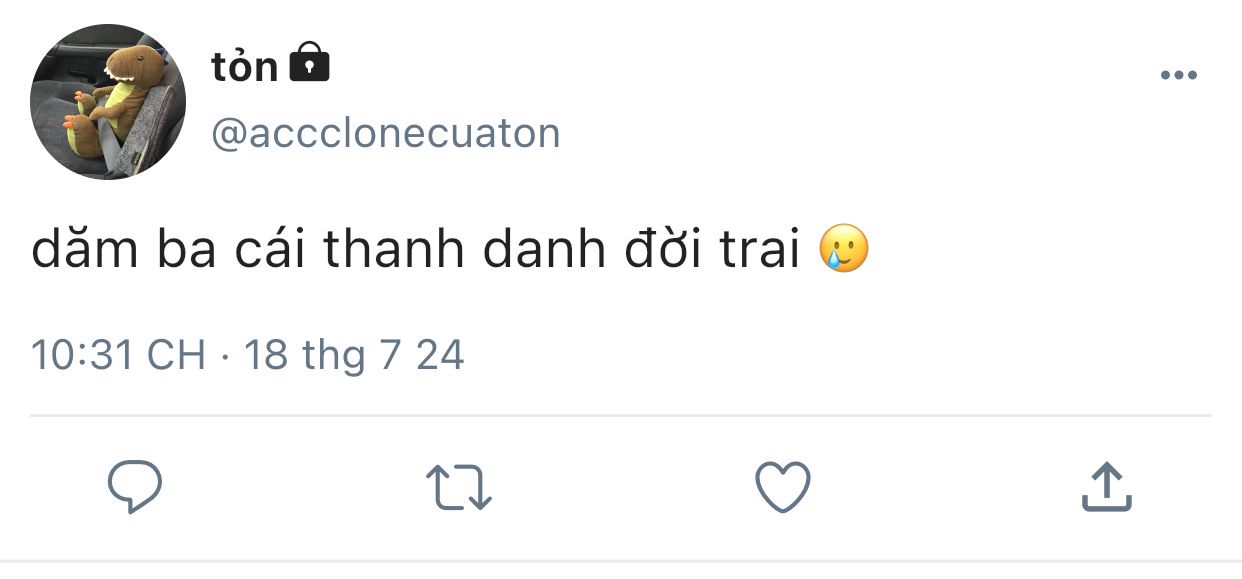
Task: Like the tweet with the heart icon
Action: (781, 488)
